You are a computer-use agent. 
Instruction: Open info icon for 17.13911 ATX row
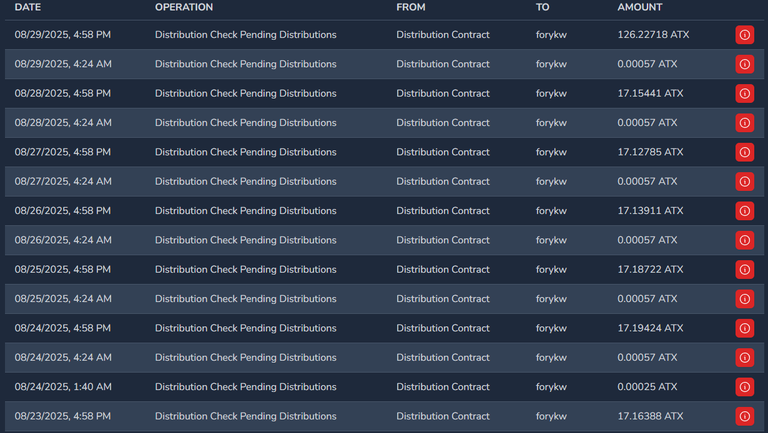coord(744,211)
